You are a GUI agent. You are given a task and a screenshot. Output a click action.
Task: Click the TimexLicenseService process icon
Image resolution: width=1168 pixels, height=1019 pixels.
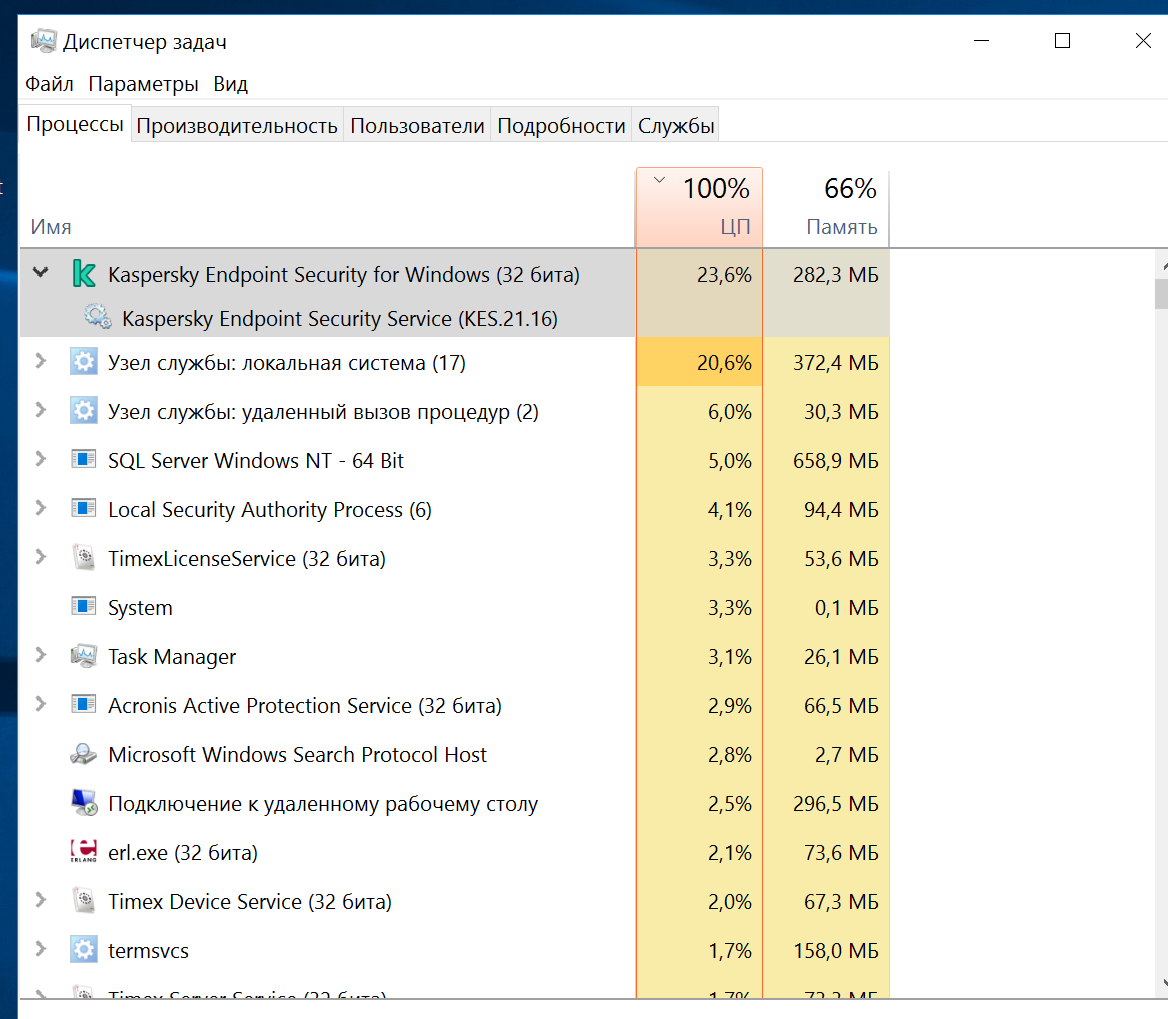pyautogui.click(x=83, y=558)
